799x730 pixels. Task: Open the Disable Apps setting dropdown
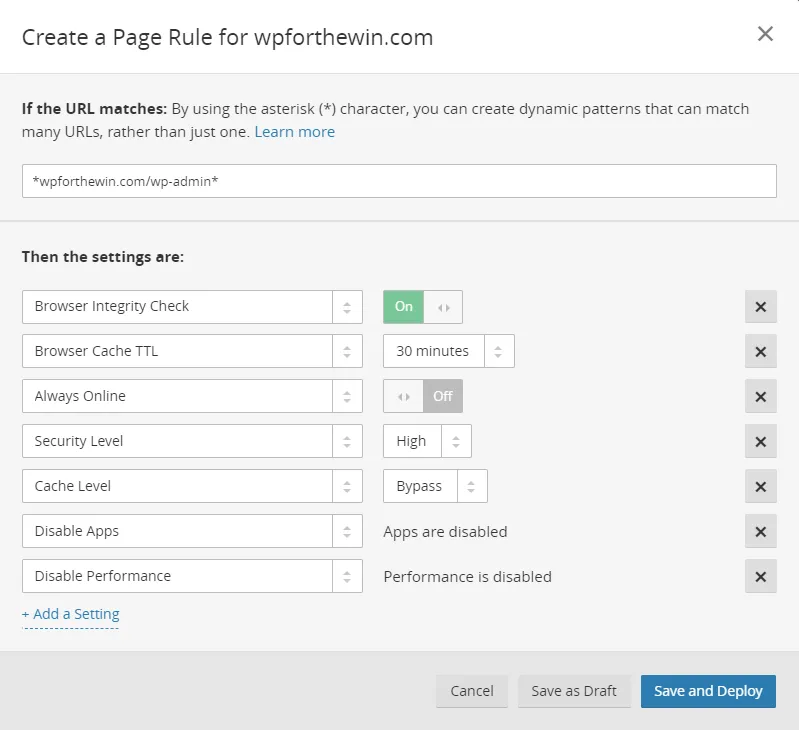192,531
